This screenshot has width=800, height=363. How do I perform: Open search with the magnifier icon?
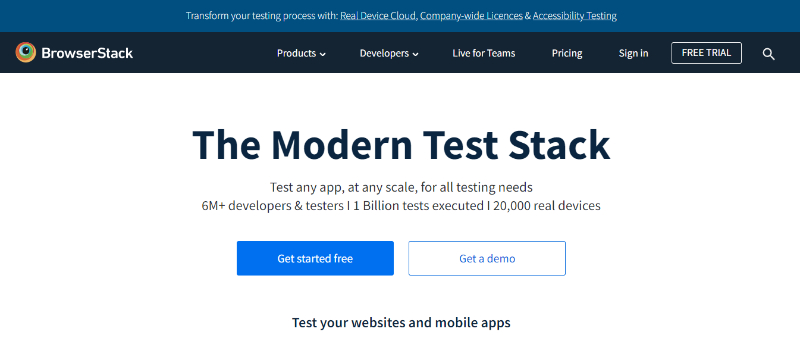[768, 54]
